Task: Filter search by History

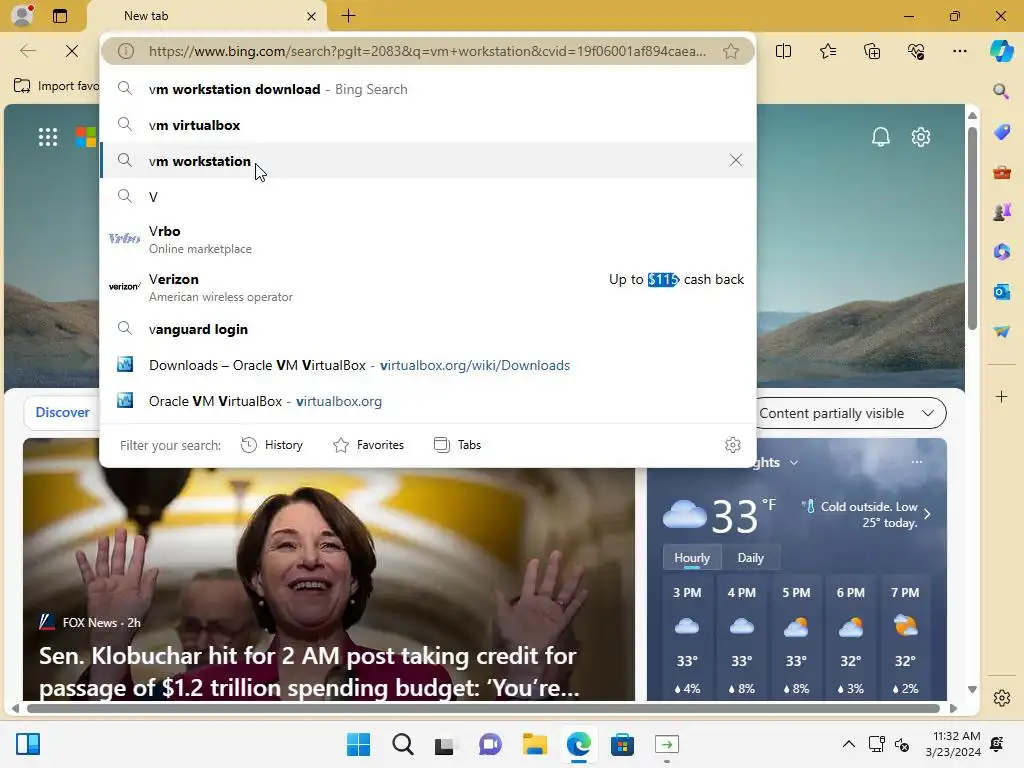Action: pyautogui.click(x=272, y=445)
